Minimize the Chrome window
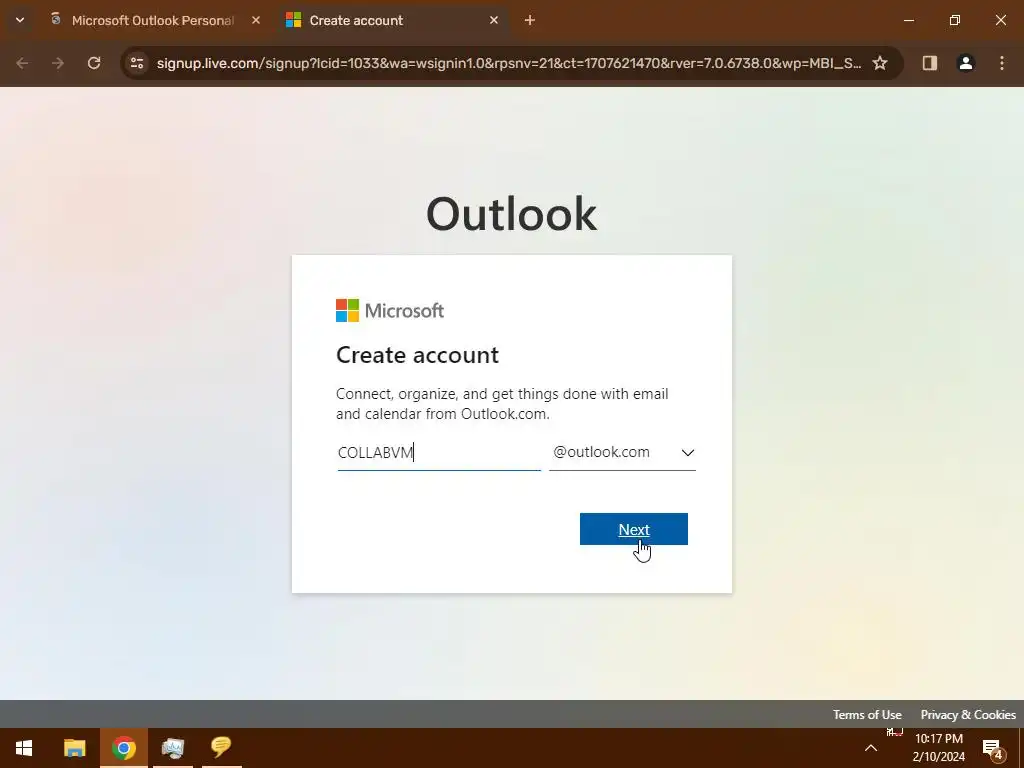The height and width of the screenshot is (768, 1024). [x=908, y=20]
